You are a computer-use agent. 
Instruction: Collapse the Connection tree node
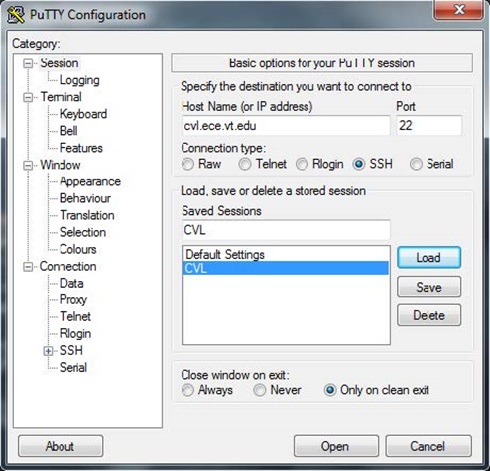tap(28, 267)
